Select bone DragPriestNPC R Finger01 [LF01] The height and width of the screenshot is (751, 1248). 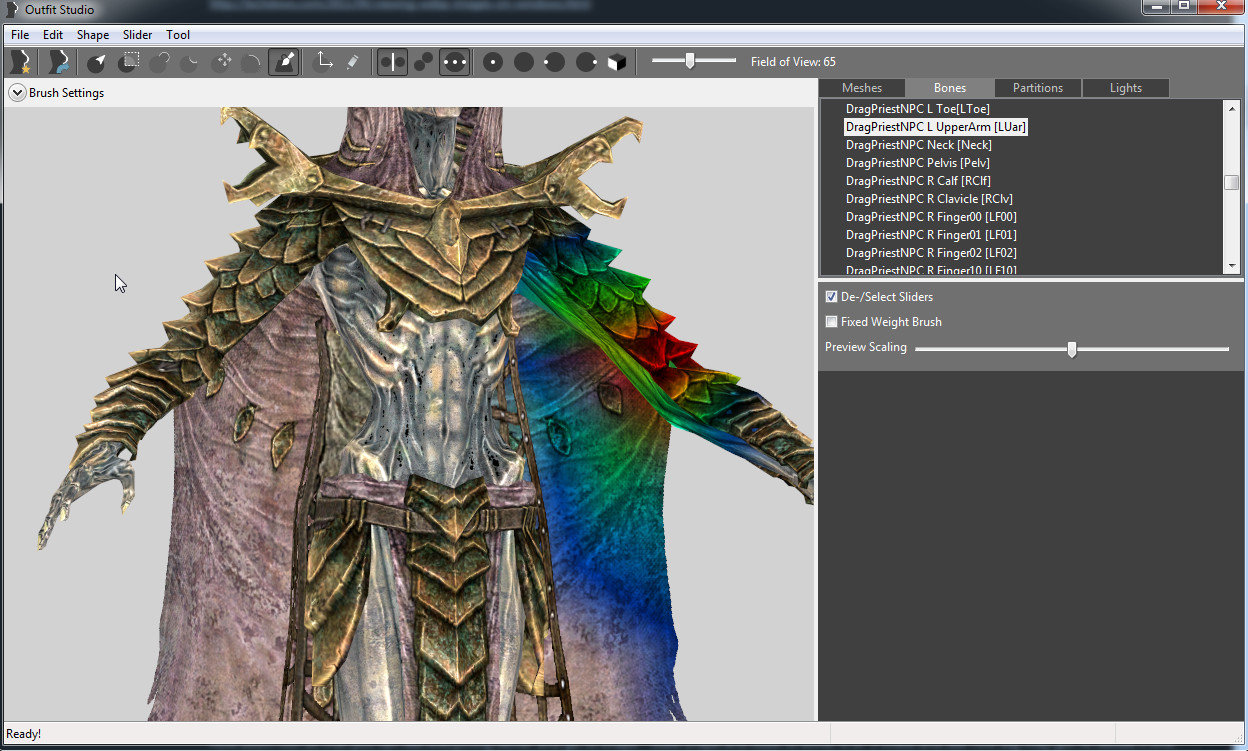tap(932, 235)
